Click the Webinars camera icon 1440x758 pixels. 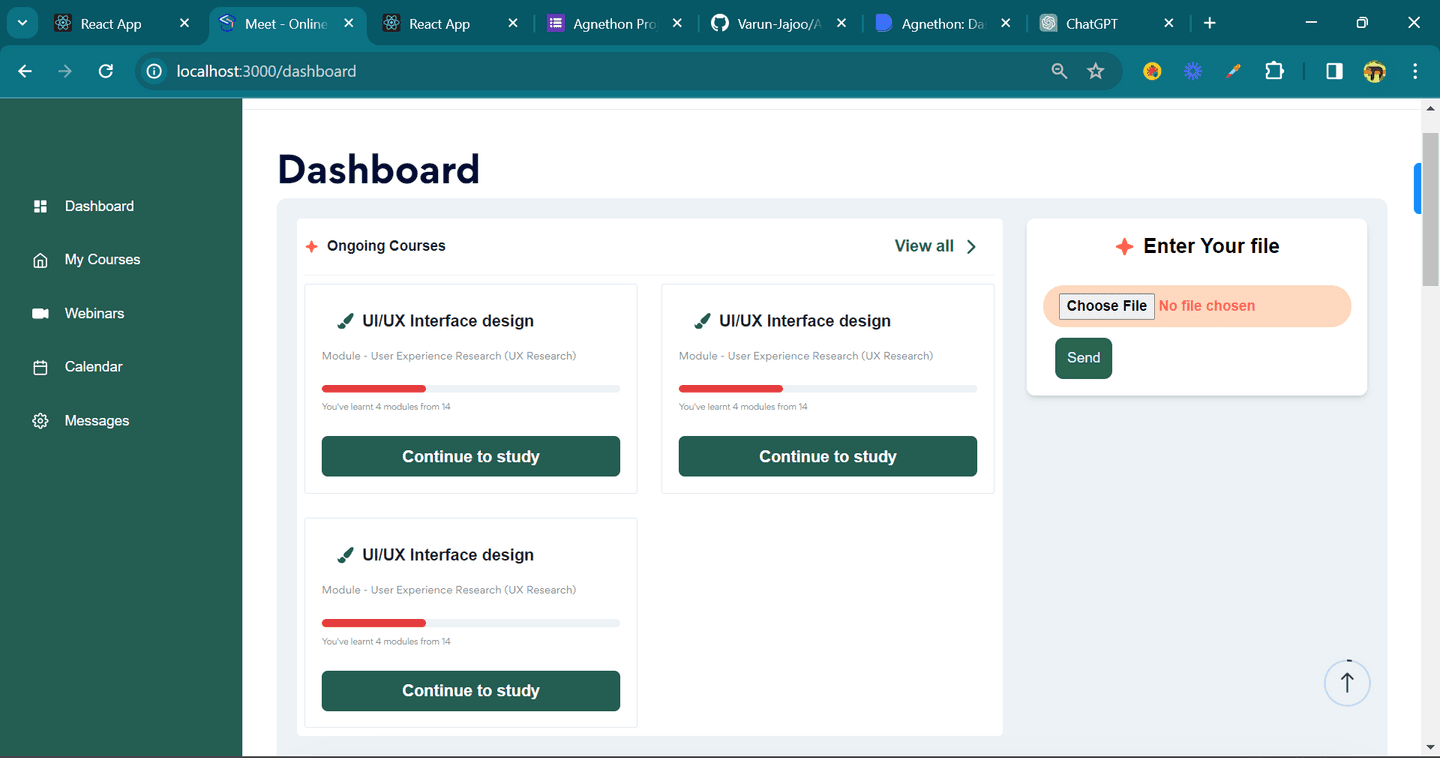coord(40,313)
